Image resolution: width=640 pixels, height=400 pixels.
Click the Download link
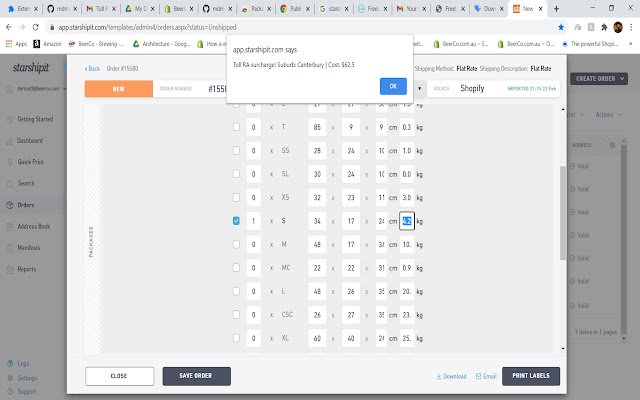[451, 376]
